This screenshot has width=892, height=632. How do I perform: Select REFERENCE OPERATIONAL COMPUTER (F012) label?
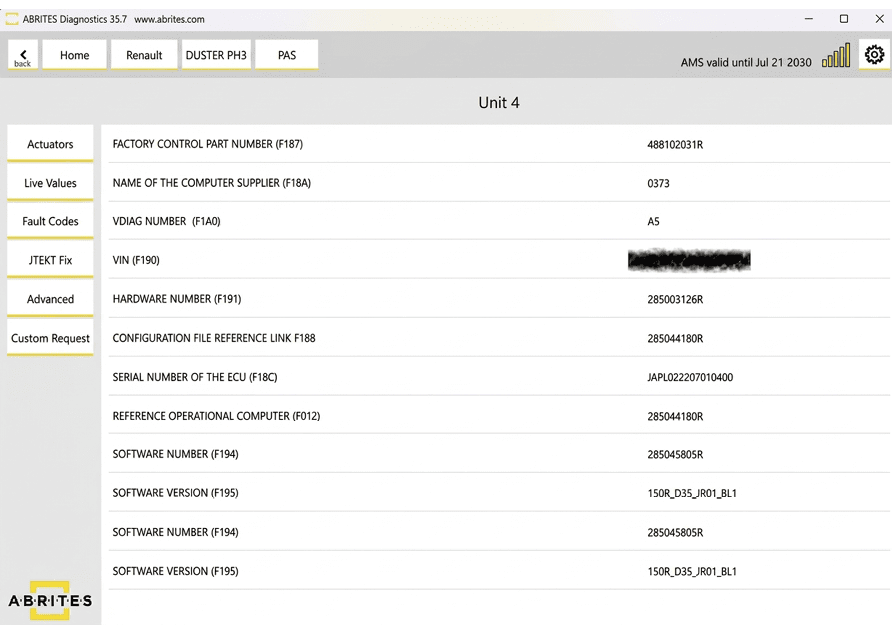tap(216, 416)
